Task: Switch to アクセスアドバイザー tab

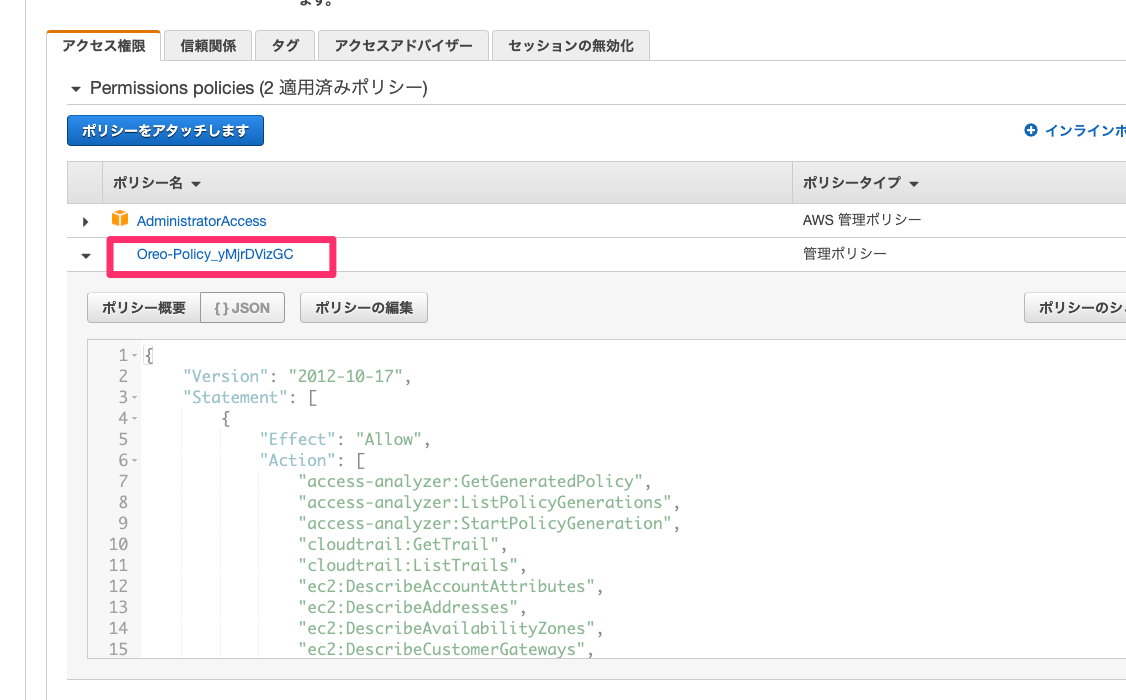Action: point(404,46)
